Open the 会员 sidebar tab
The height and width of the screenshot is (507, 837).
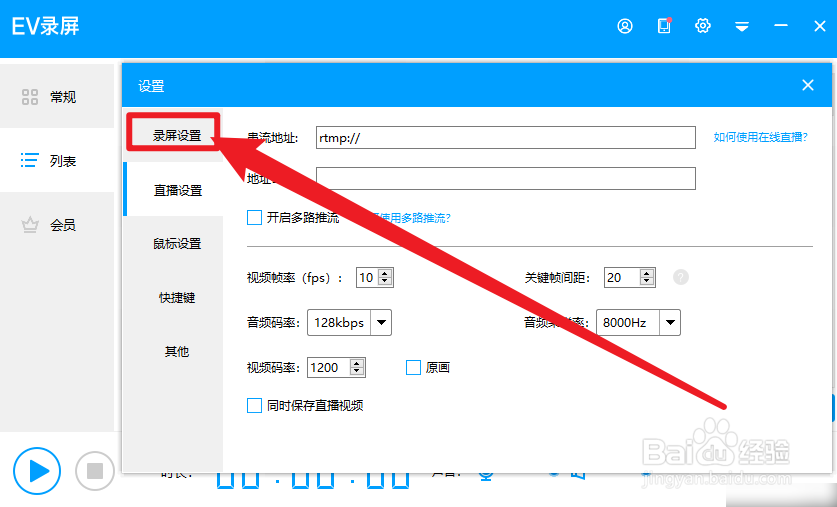[x=57, y=225]
